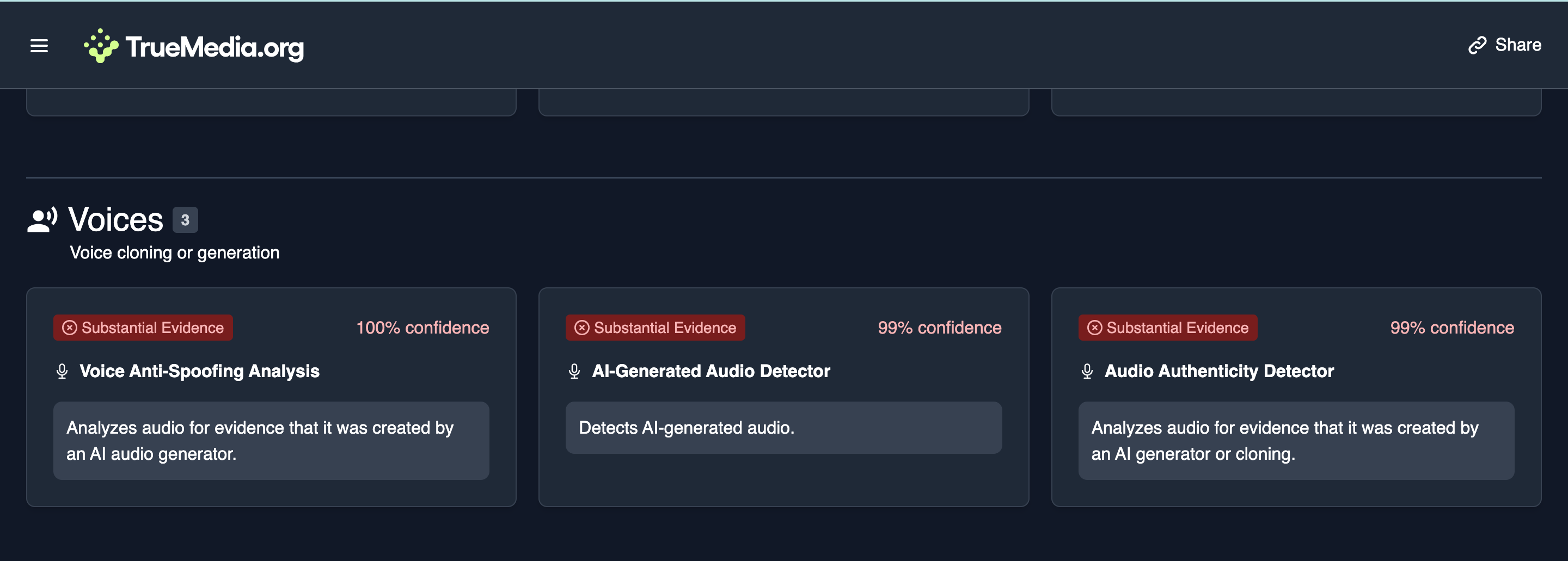Click the Voices section heading
The image size is (1568, 561).
[x=115, y=219]
